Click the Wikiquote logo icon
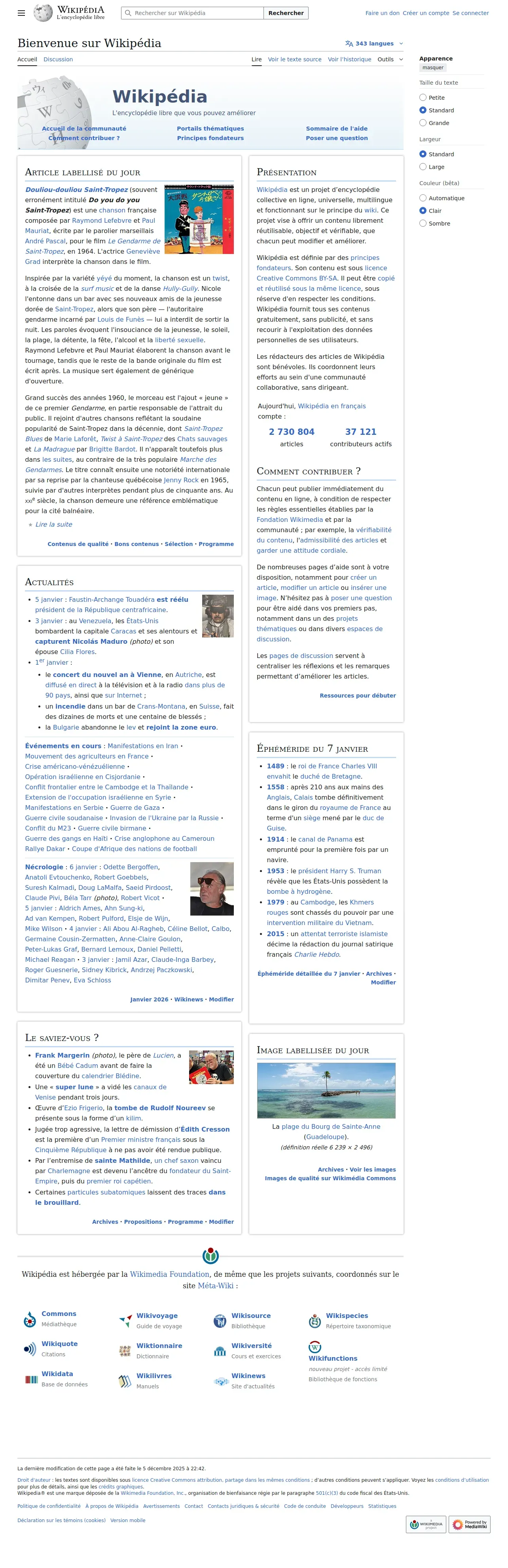 coord(30,1349)
